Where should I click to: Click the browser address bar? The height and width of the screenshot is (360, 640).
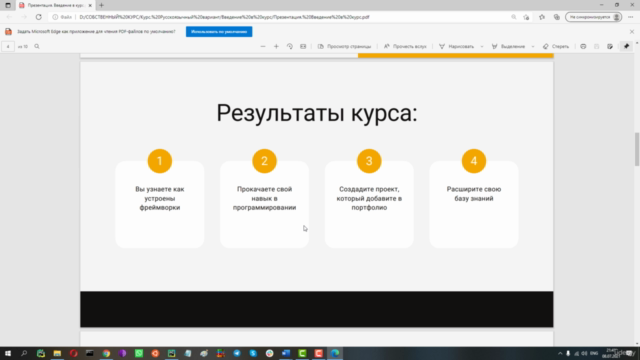pos(282,17)
